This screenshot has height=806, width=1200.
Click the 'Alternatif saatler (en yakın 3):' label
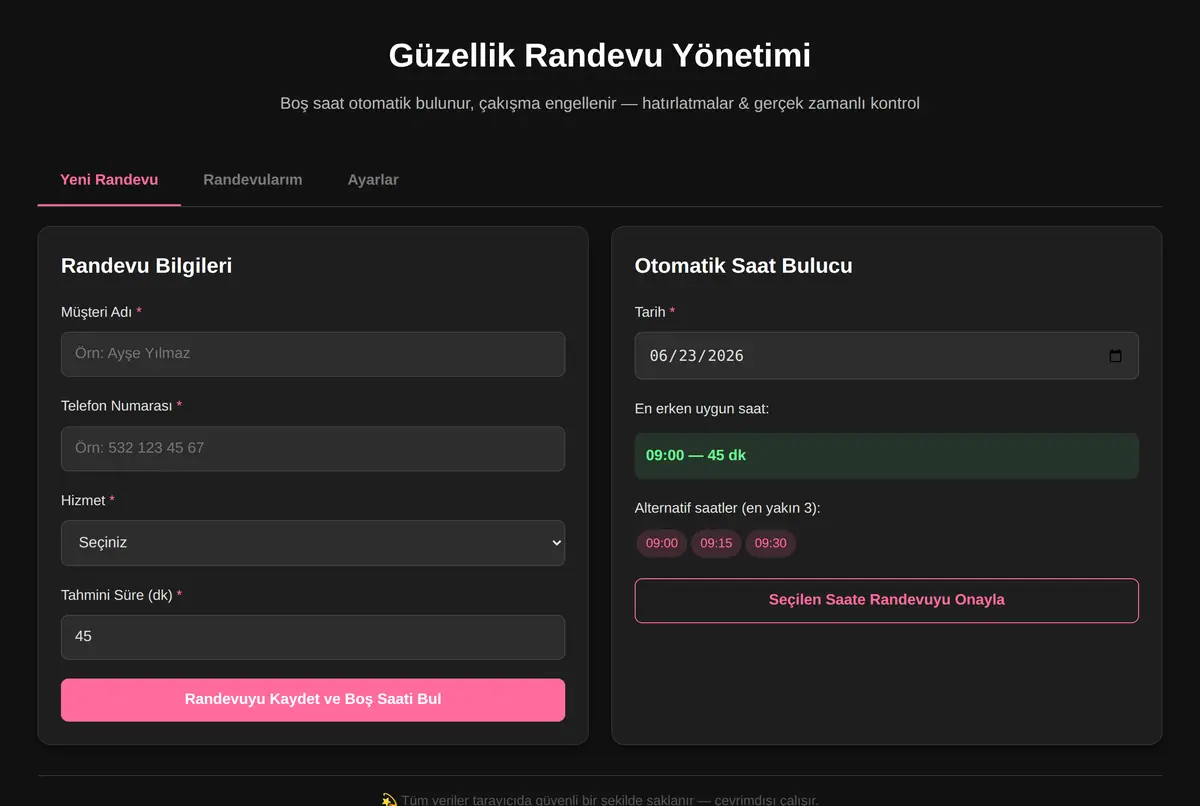pos(727,508)
